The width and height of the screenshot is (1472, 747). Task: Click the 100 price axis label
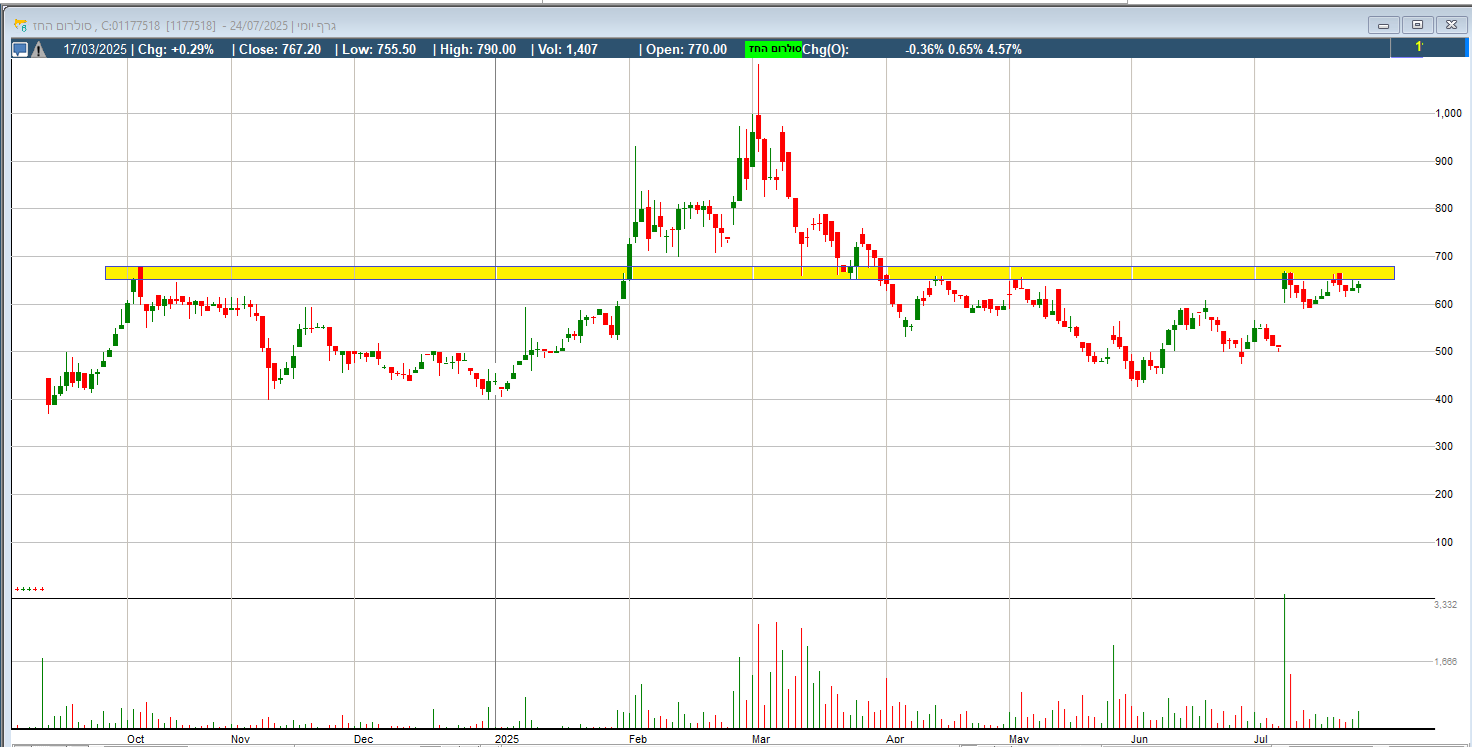point(1444,543)
